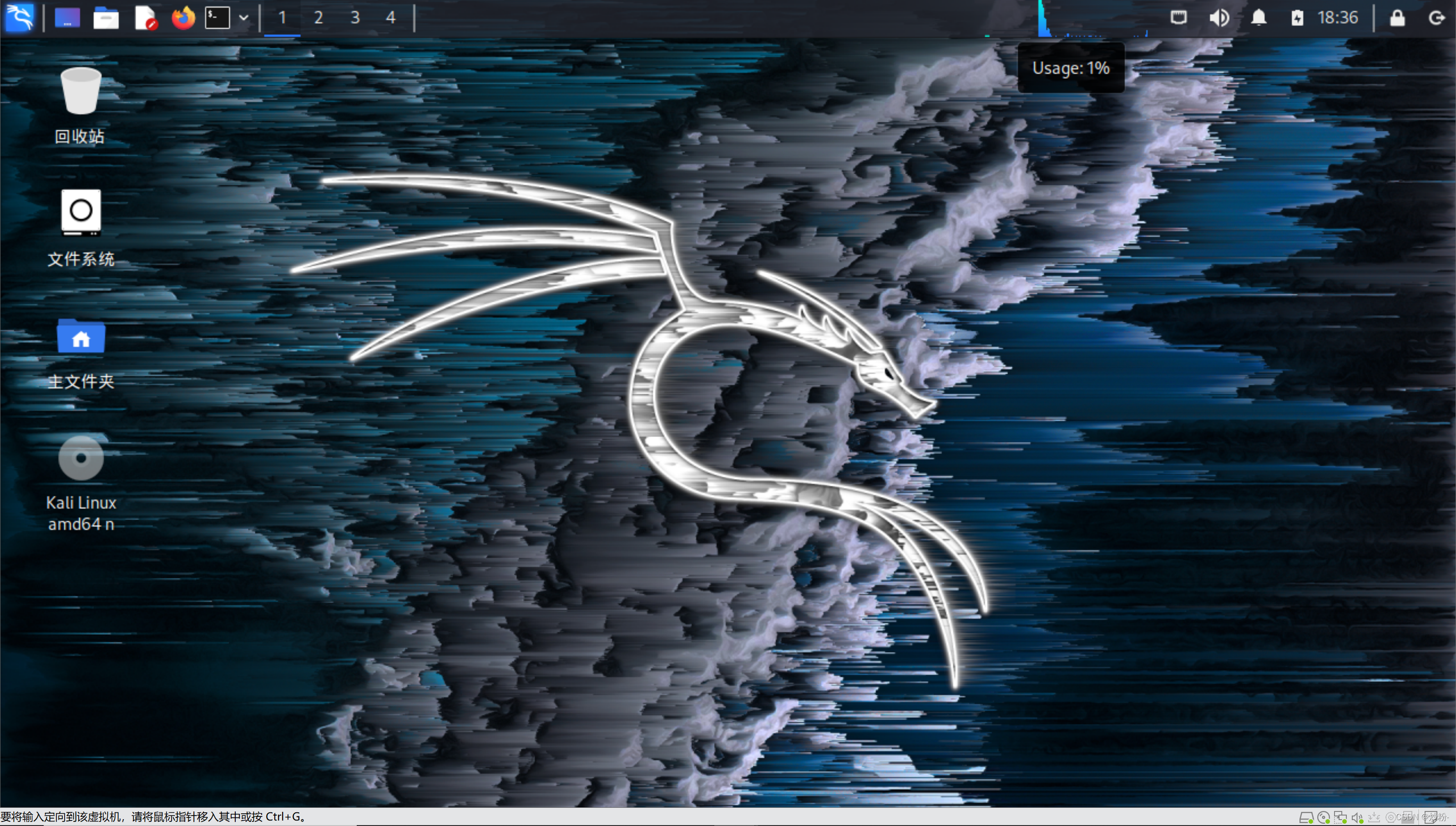Open the network status tray icon
The height and width of the screenshot is (826, 1456).
pyautogui.click(x=1179, y=17)
